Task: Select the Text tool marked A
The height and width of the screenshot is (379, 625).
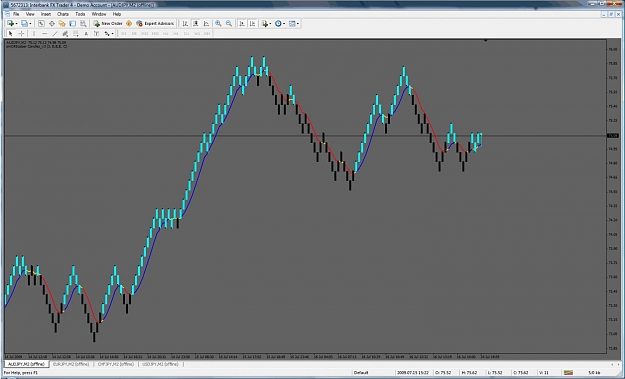Action: pos(86,33)
